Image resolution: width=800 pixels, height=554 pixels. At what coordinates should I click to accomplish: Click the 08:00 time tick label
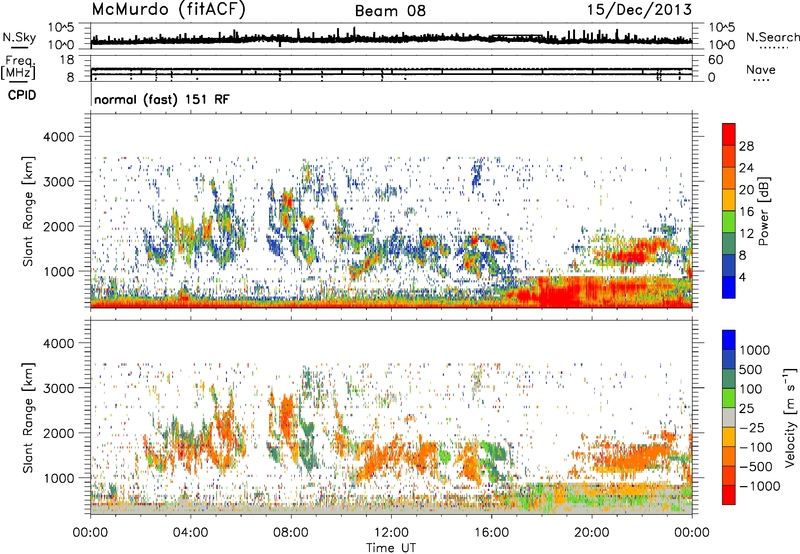click(291, 533)
